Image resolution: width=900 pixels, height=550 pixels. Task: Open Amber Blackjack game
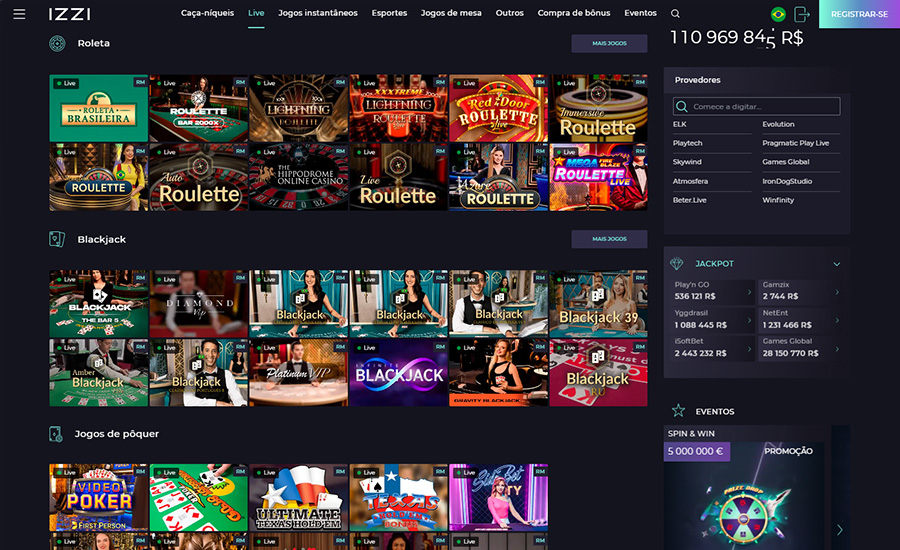pyautogui.click(x=99, y=373)
